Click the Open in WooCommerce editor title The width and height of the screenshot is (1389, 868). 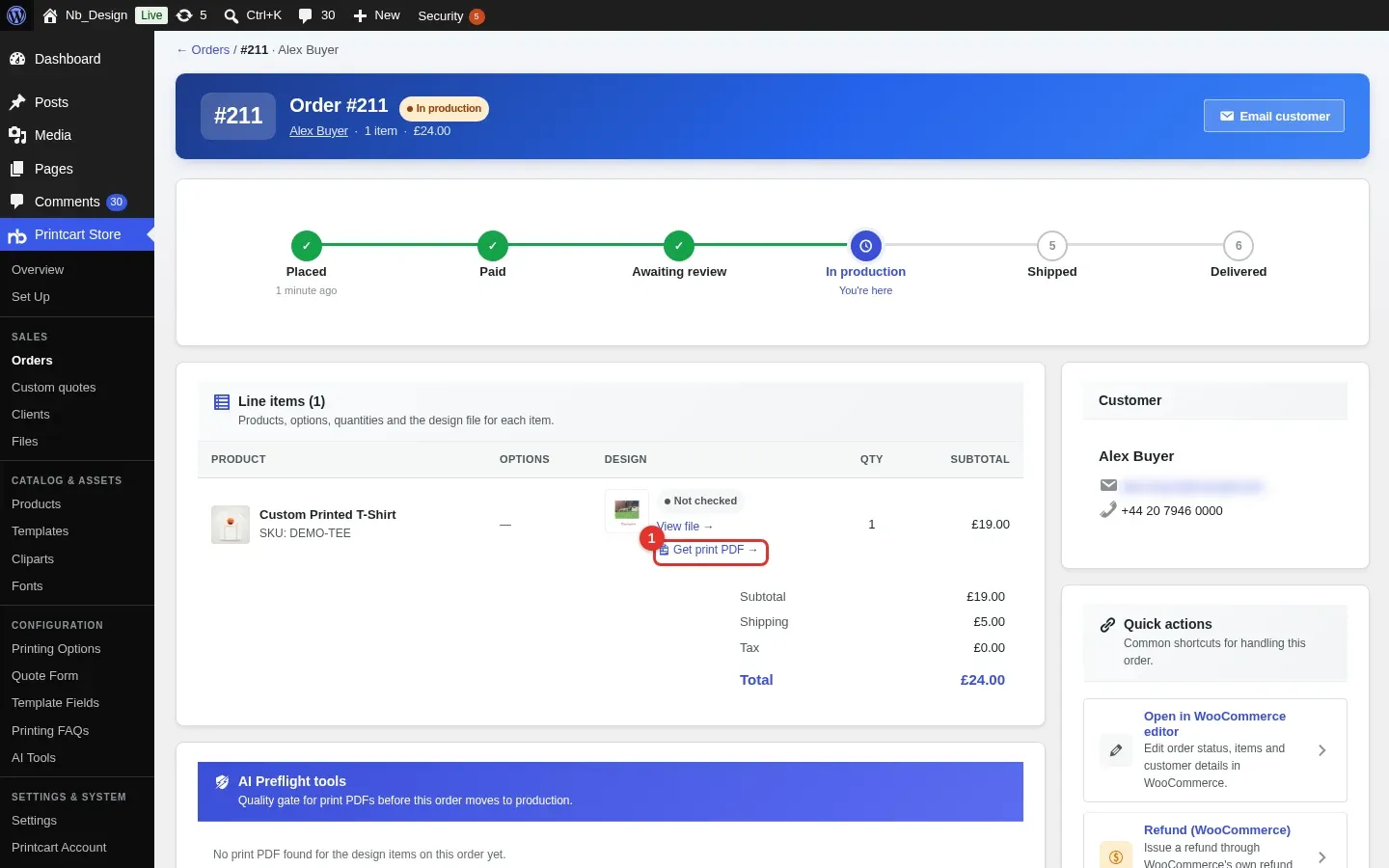(x=1214, y=724)
